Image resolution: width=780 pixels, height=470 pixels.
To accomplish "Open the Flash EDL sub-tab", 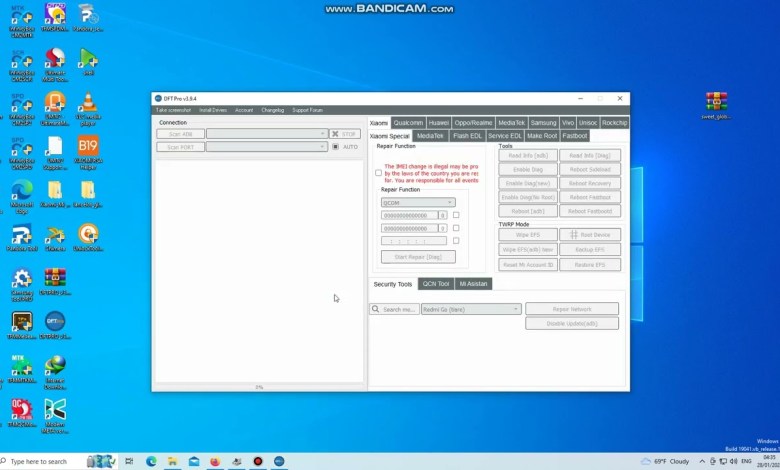I will coord(467,136).
